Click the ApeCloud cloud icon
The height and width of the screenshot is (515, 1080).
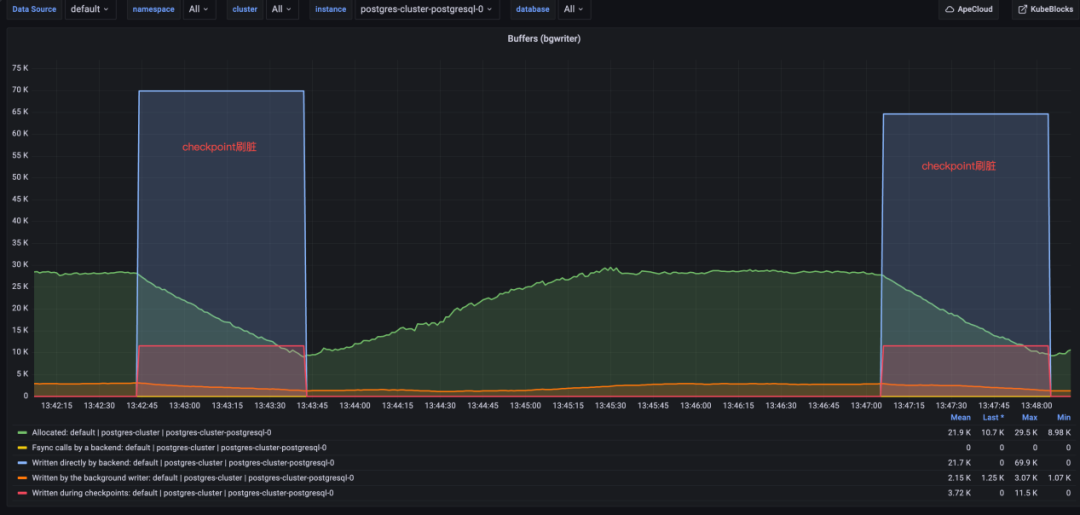(x=949, y=9)
